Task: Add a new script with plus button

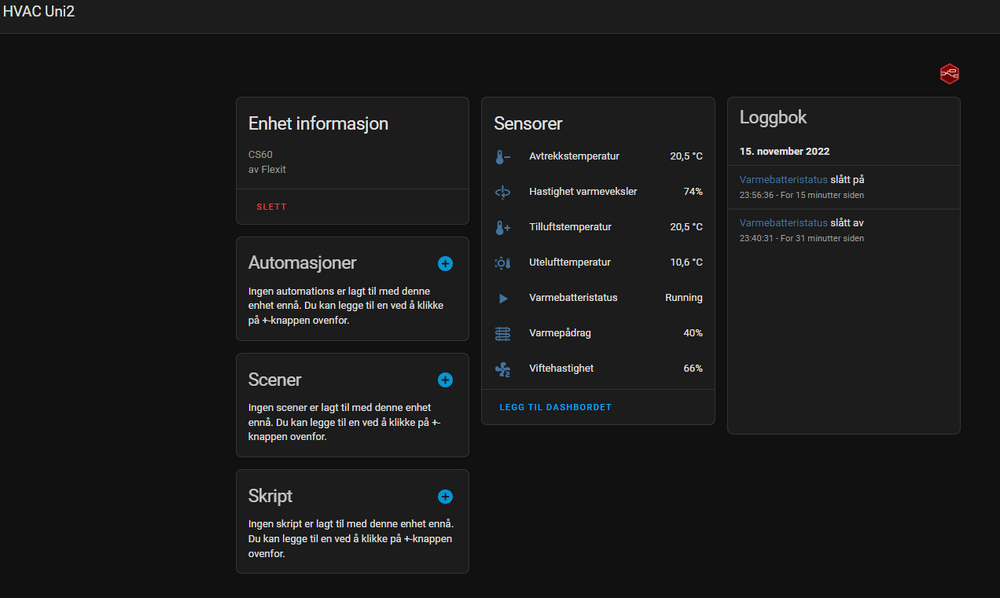Action: [445, 496]
